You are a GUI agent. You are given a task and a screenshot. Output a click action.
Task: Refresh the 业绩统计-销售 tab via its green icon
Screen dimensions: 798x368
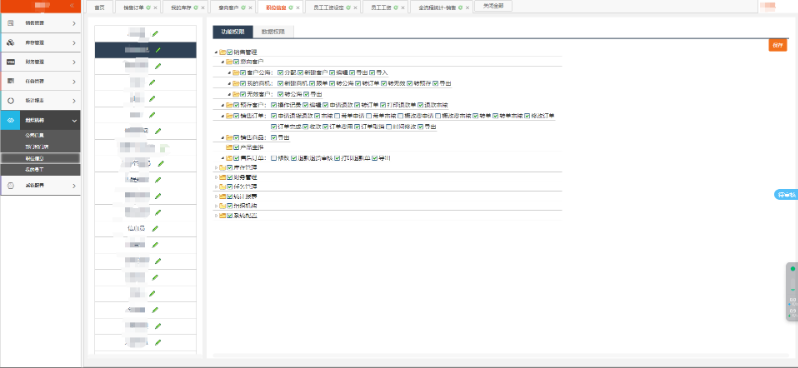coord(461,8)
